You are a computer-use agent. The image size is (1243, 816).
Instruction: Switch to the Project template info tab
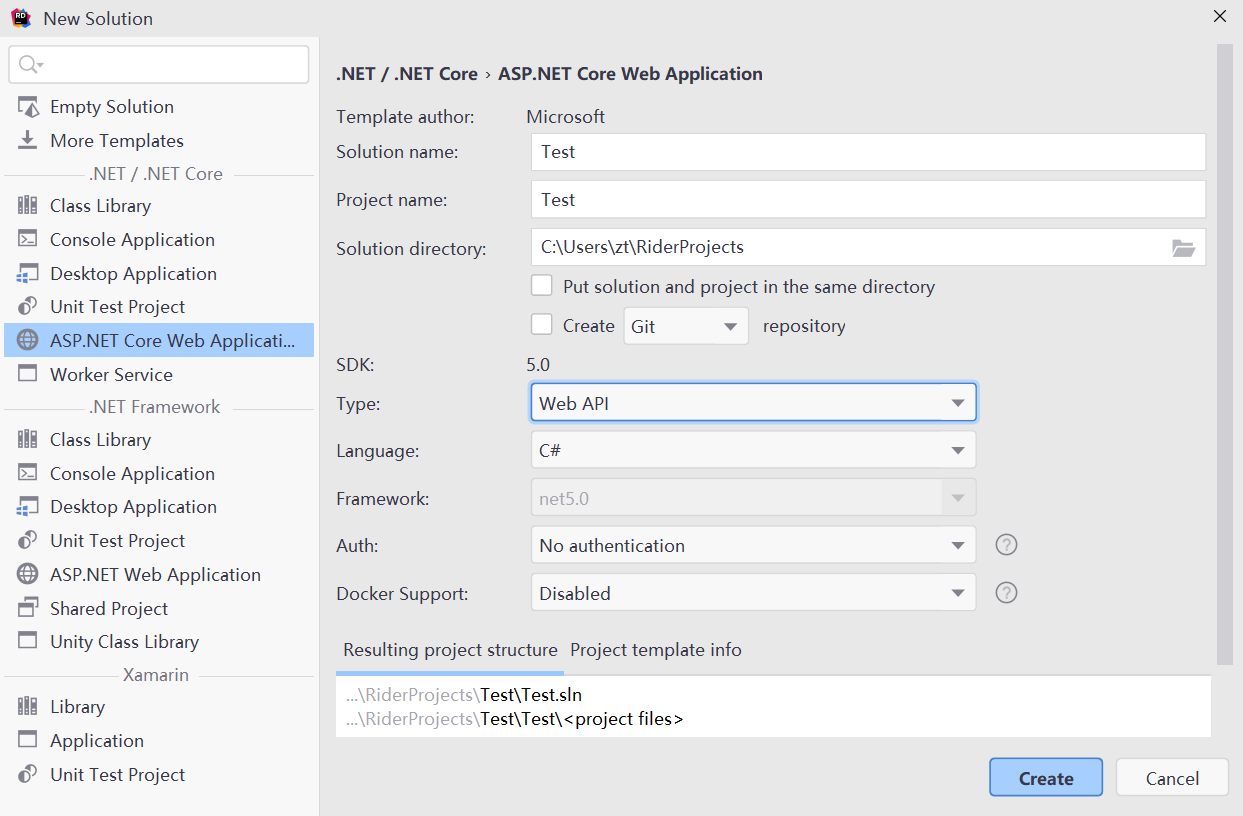tap(656, 650)
